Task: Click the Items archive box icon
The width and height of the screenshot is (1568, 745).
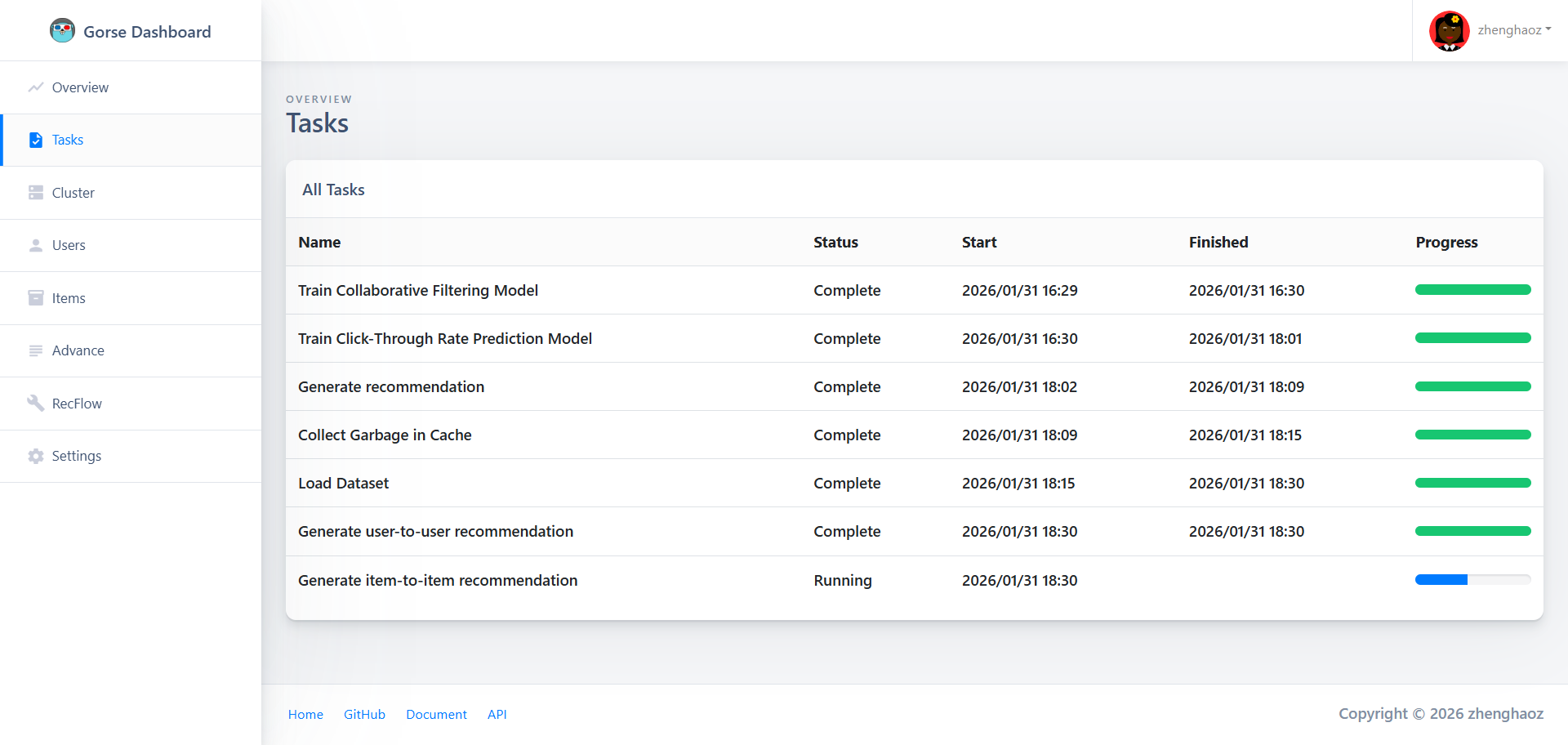Action: point(35,298)
